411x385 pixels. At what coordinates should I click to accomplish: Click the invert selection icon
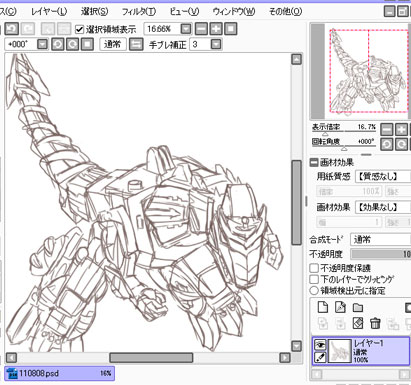64,29
